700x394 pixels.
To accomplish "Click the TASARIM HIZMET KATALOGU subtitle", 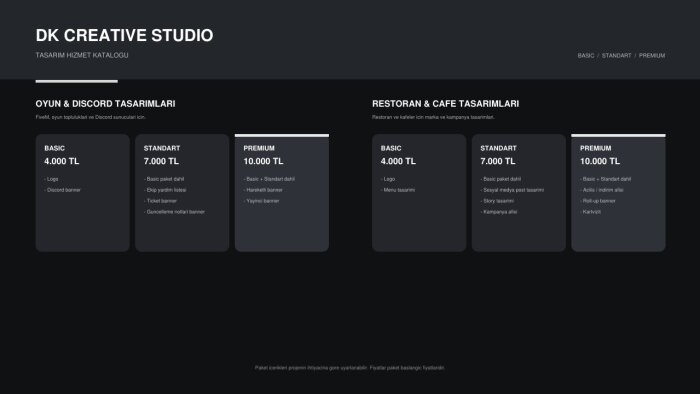I will [x=82, y=55].
